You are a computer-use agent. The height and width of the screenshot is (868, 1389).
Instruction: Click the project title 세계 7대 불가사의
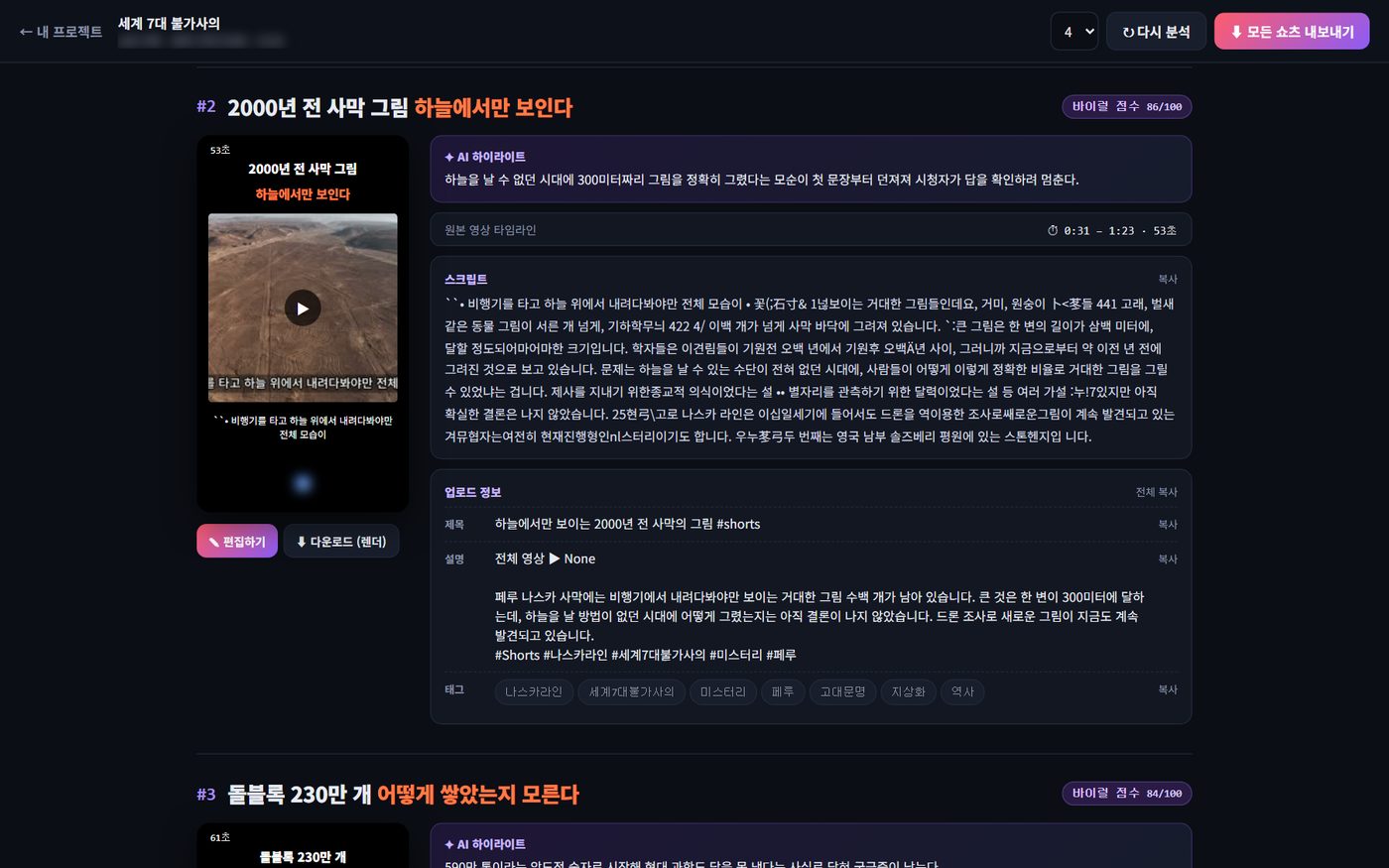point(169,23)
